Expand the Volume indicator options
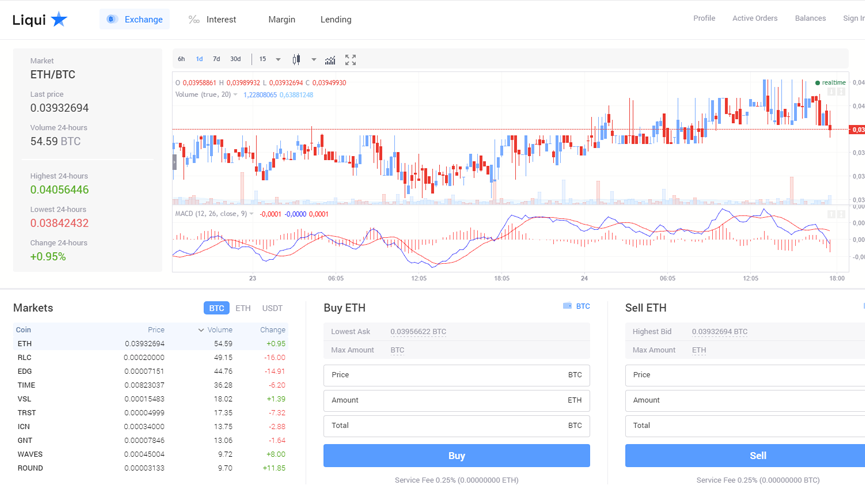865x487 pixels. click(236, 94)
